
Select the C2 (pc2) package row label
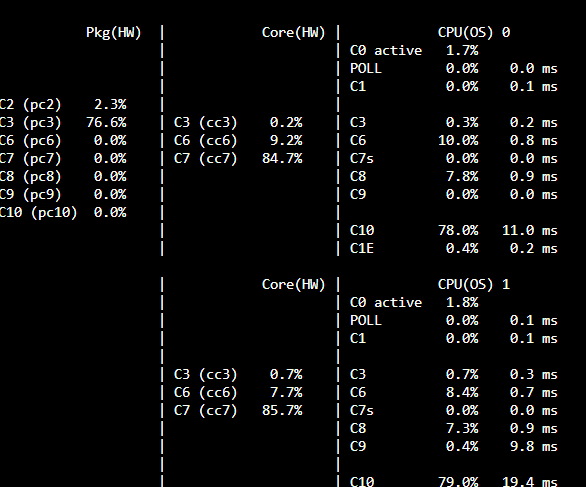[30, 104]
